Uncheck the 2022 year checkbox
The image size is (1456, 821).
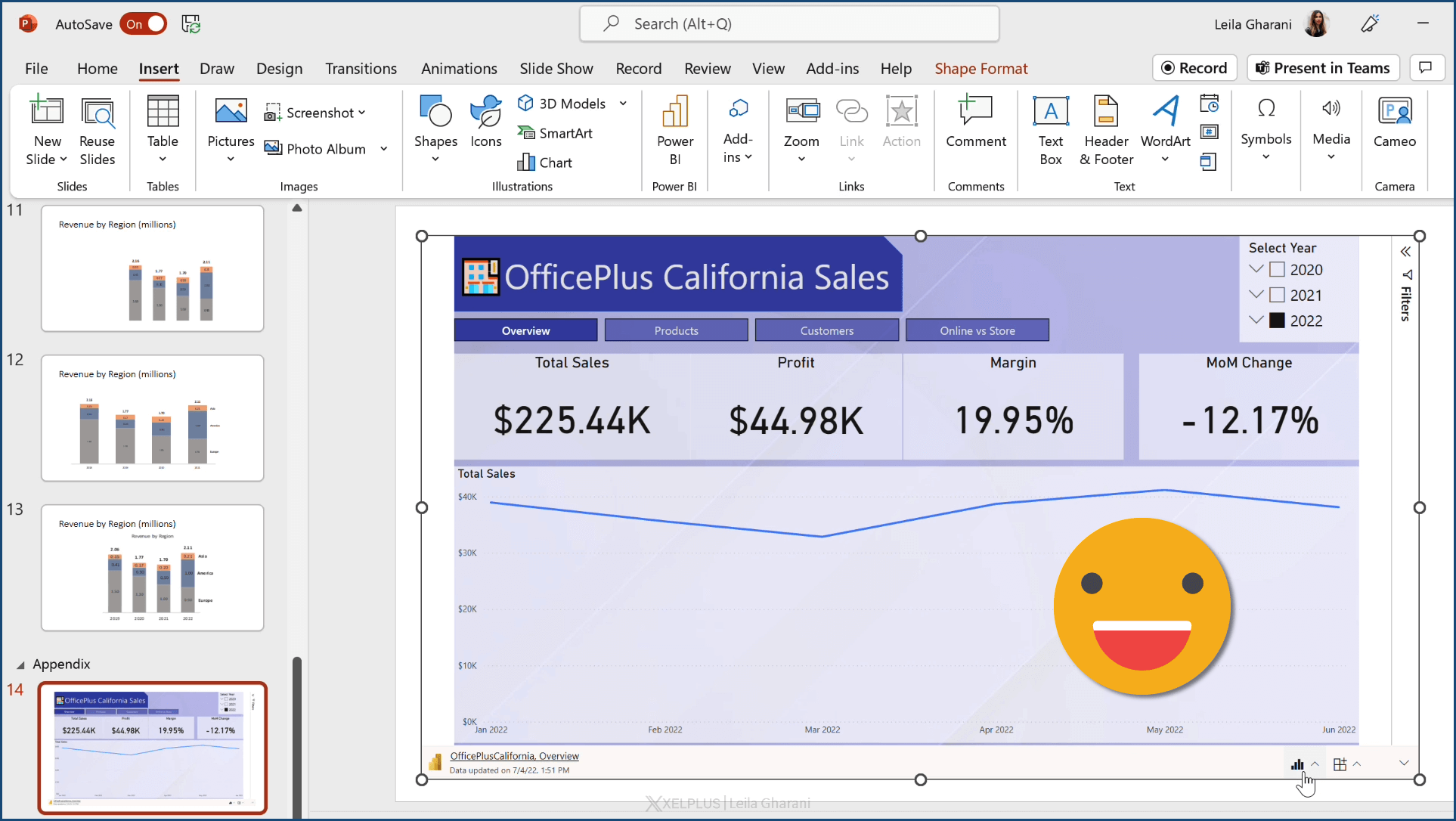point(1277,321)
